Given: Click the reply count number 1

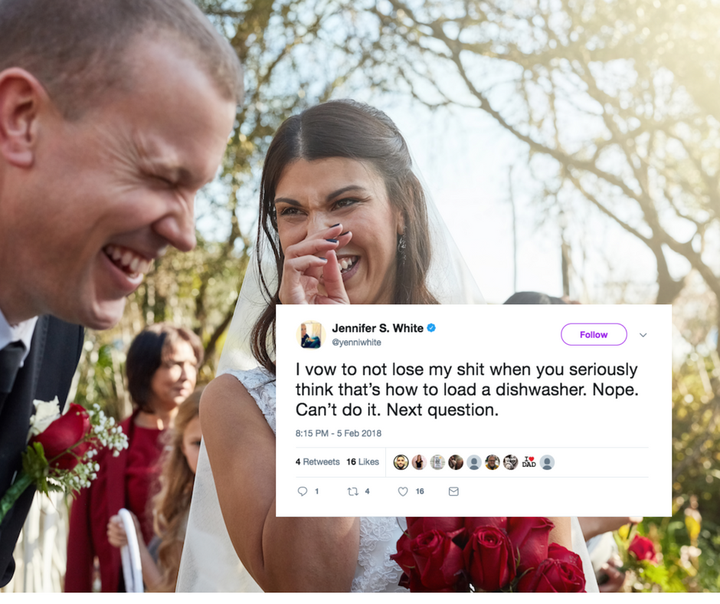Looking at the screenshot, I should pyautogui.click(x=316, y=491).
